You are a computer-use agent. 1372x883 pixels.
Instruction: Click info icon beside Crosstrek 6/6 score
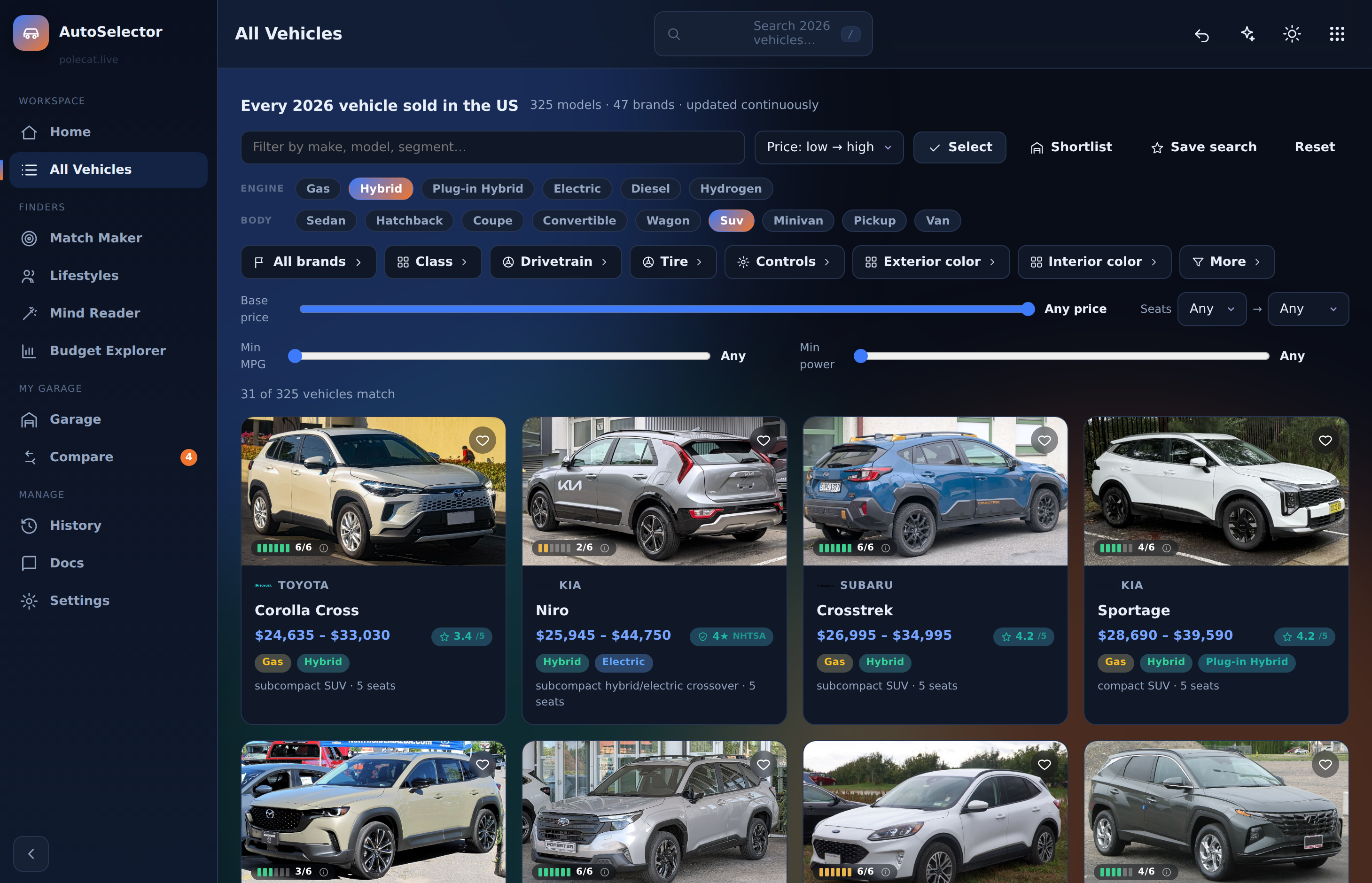click(x=885, y=548)
